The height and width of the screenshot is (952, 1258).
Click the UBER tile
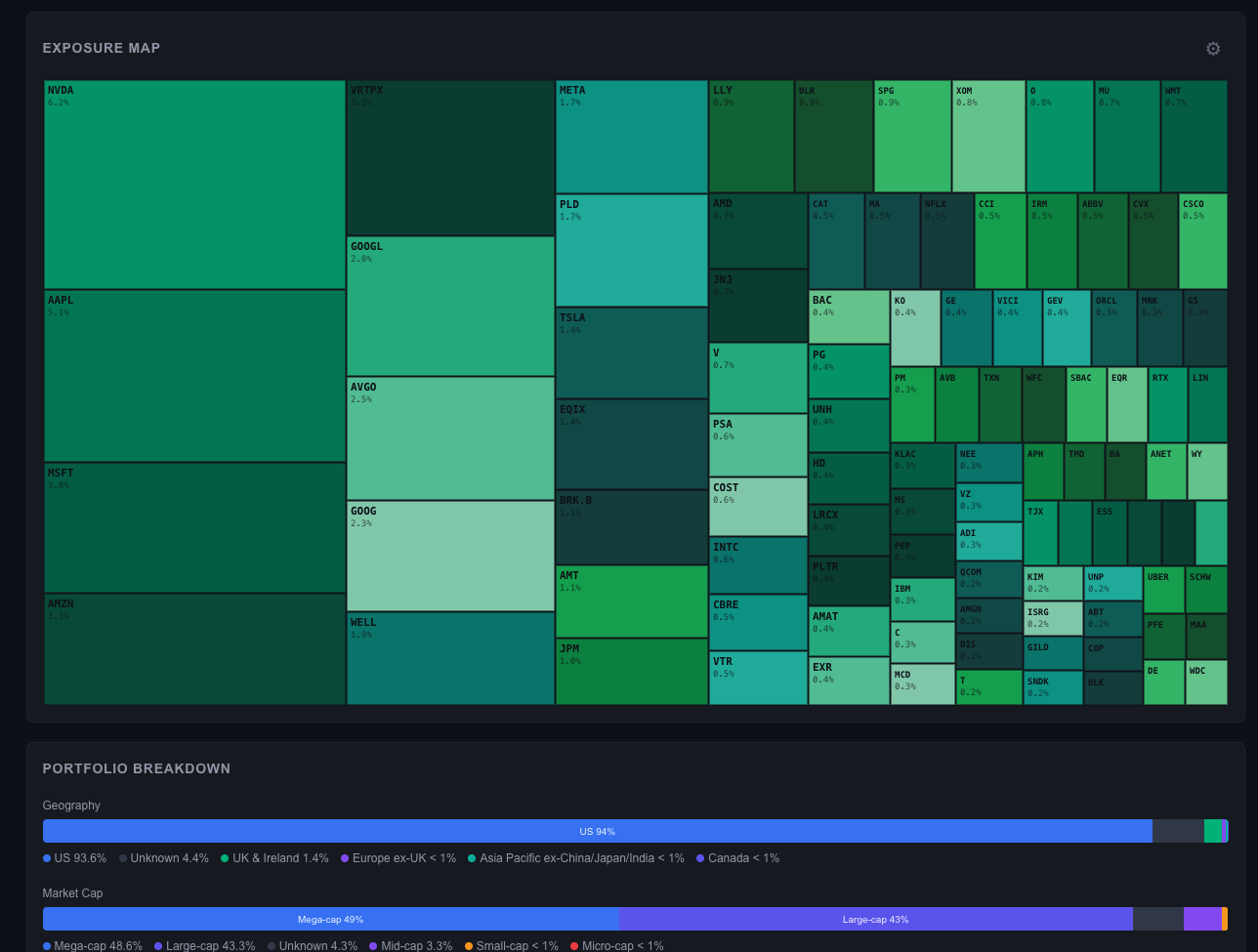(x=1163, y=590)
